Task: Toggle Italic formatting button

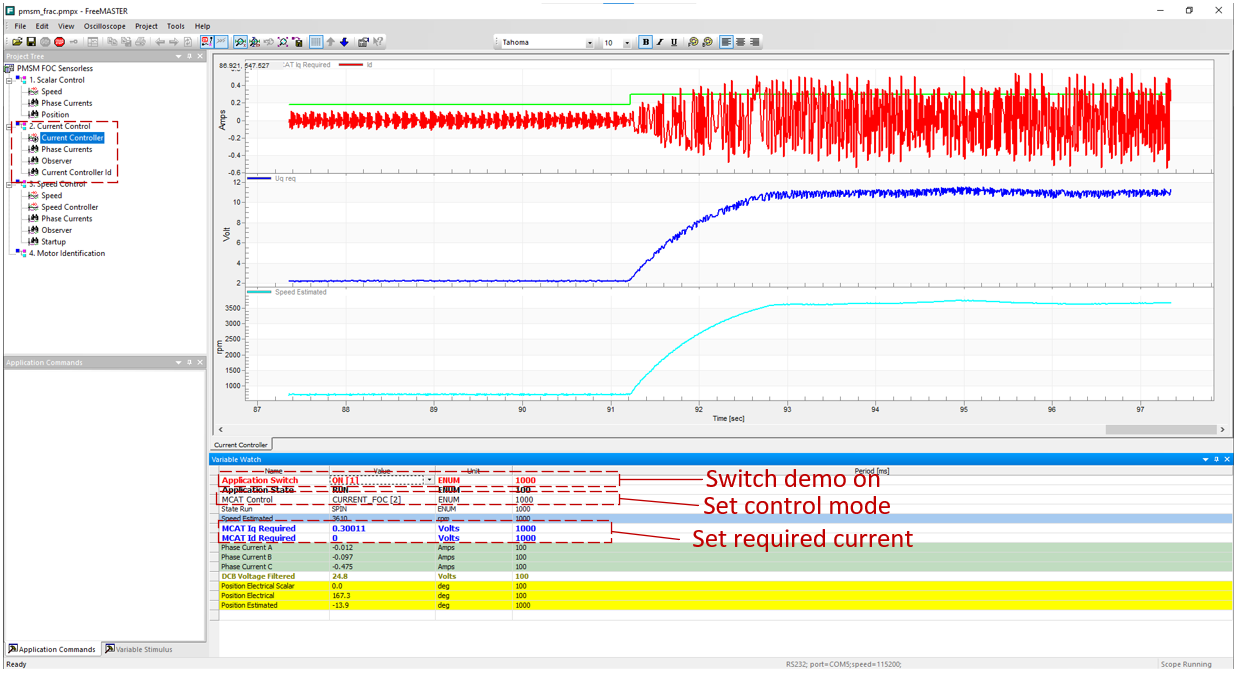Action: pyautogui.click(x=660, y=42)
